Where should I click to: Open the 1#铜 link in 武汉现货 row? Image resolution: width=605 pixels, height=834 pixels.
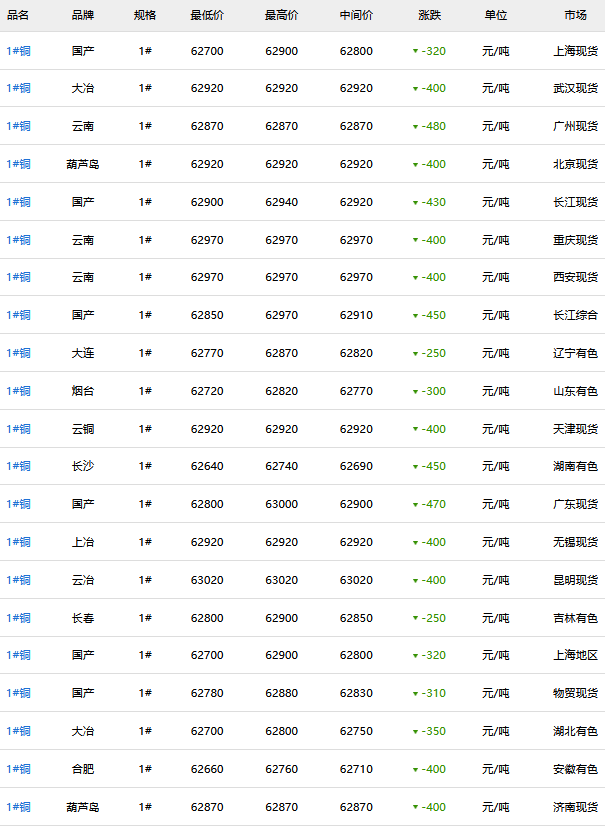[x=18, y=89]
